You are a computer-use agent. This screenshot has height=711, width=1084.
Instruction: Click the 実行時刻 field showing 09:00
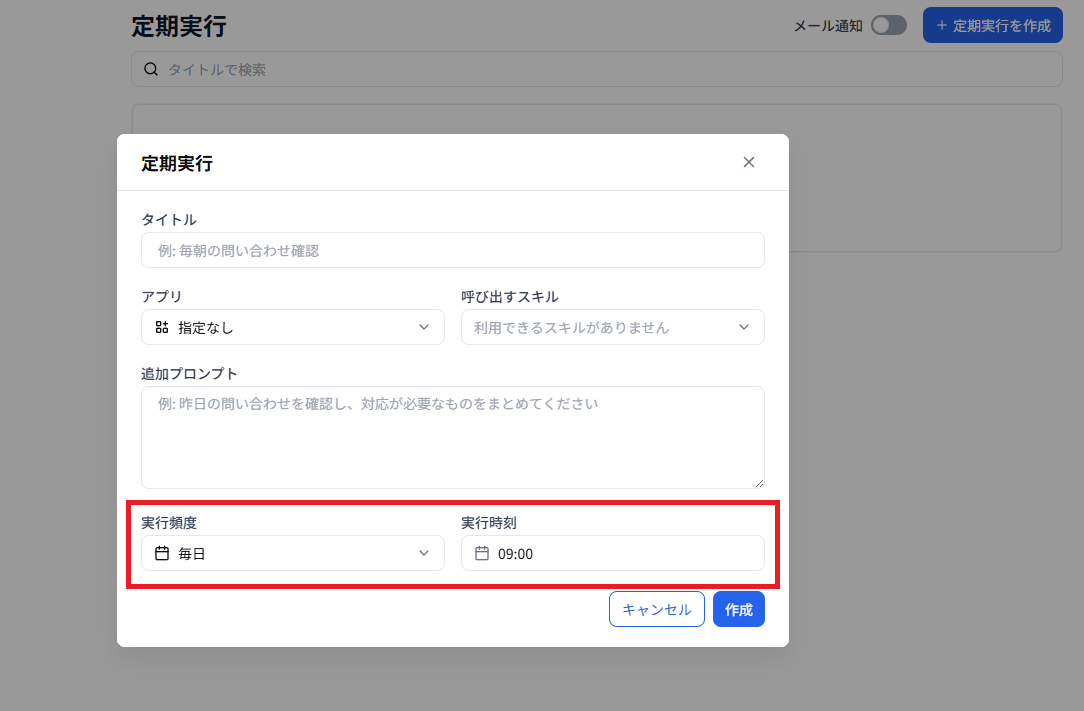tap(613, 553)
